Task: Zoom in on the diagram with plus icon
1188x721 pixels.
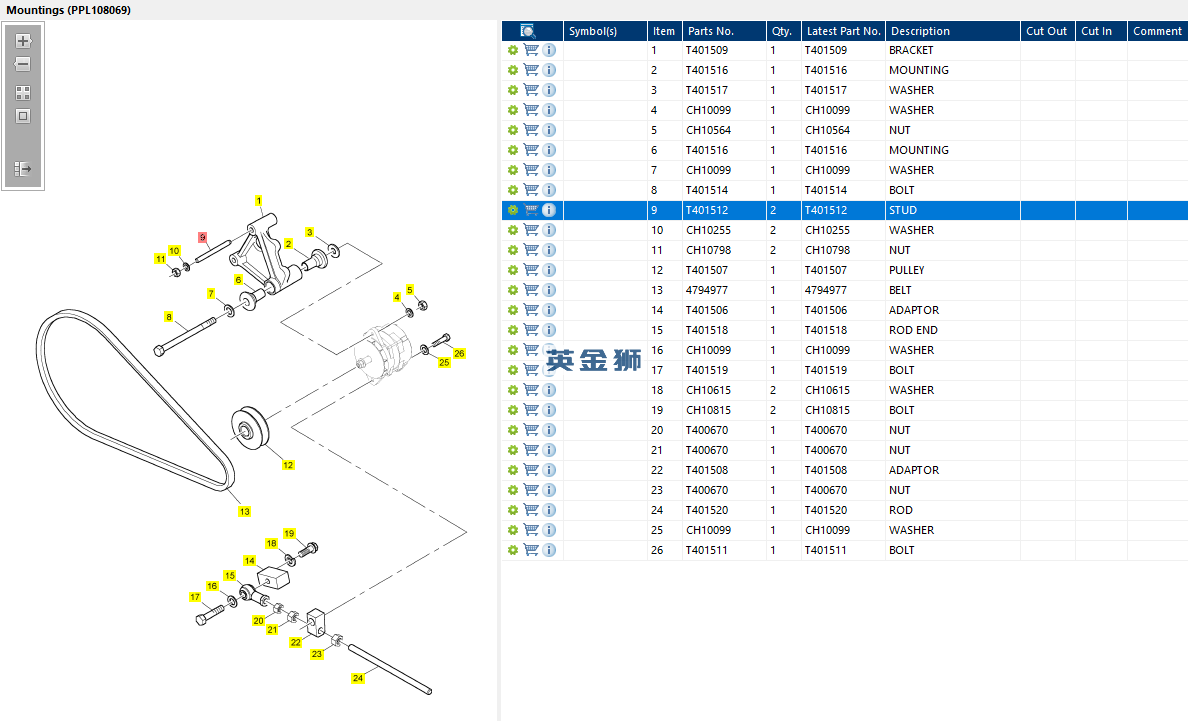Action: click(23, 41)
